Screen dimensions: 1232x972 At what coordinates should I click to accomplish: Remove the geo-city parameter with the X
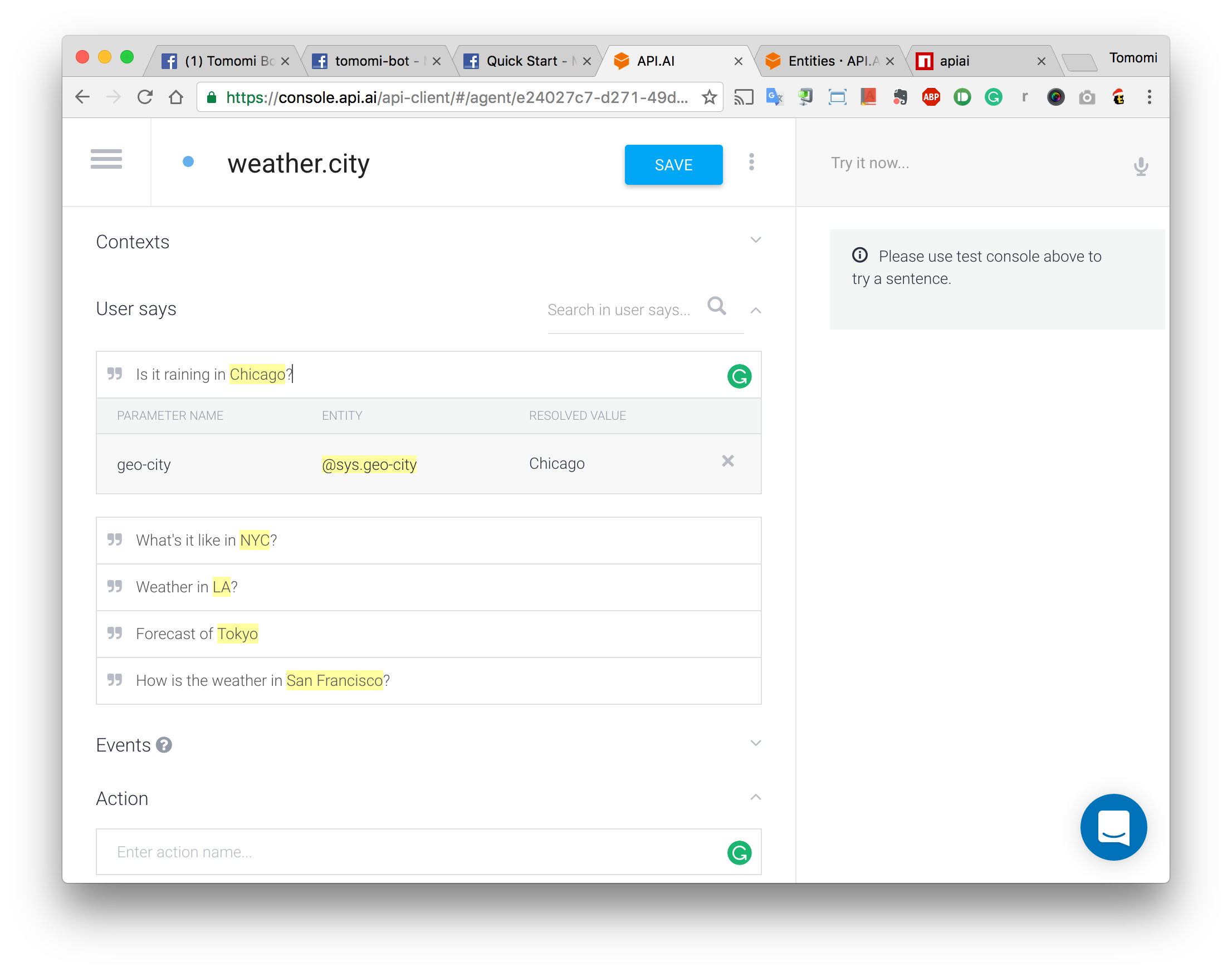coord(727,462)
